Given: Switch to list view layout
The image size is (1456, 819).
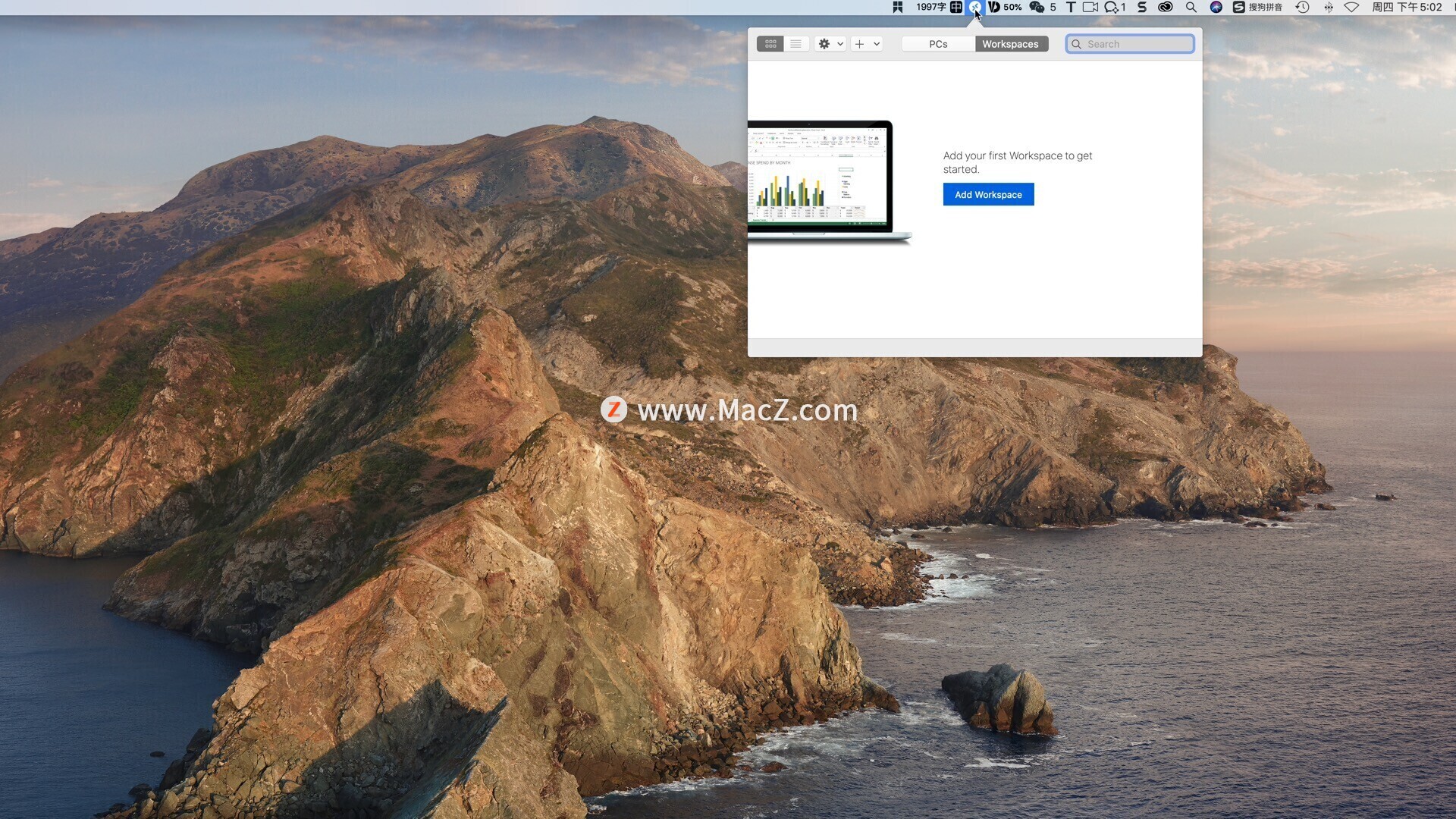Looking at the screenshot, I should point(795,44).
